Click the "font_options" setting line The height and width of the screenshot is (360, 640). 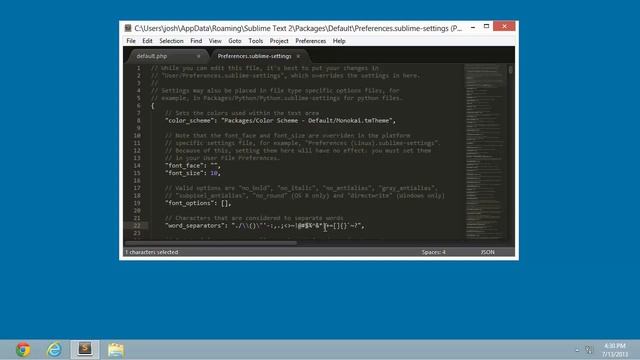[x=198, y=203]
